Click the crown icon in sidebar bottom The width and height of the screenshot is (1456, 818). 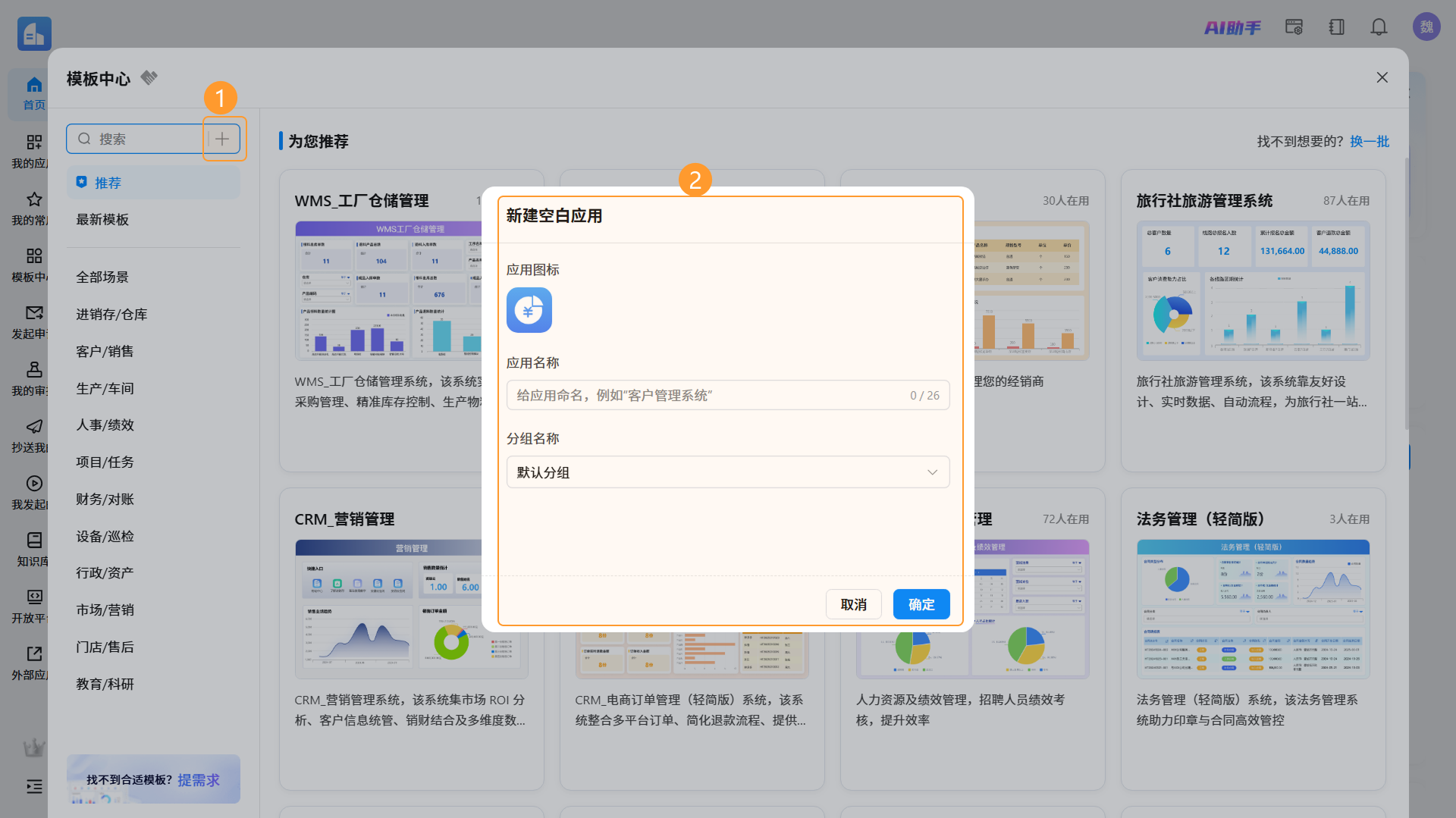click(x=33, y=747)
